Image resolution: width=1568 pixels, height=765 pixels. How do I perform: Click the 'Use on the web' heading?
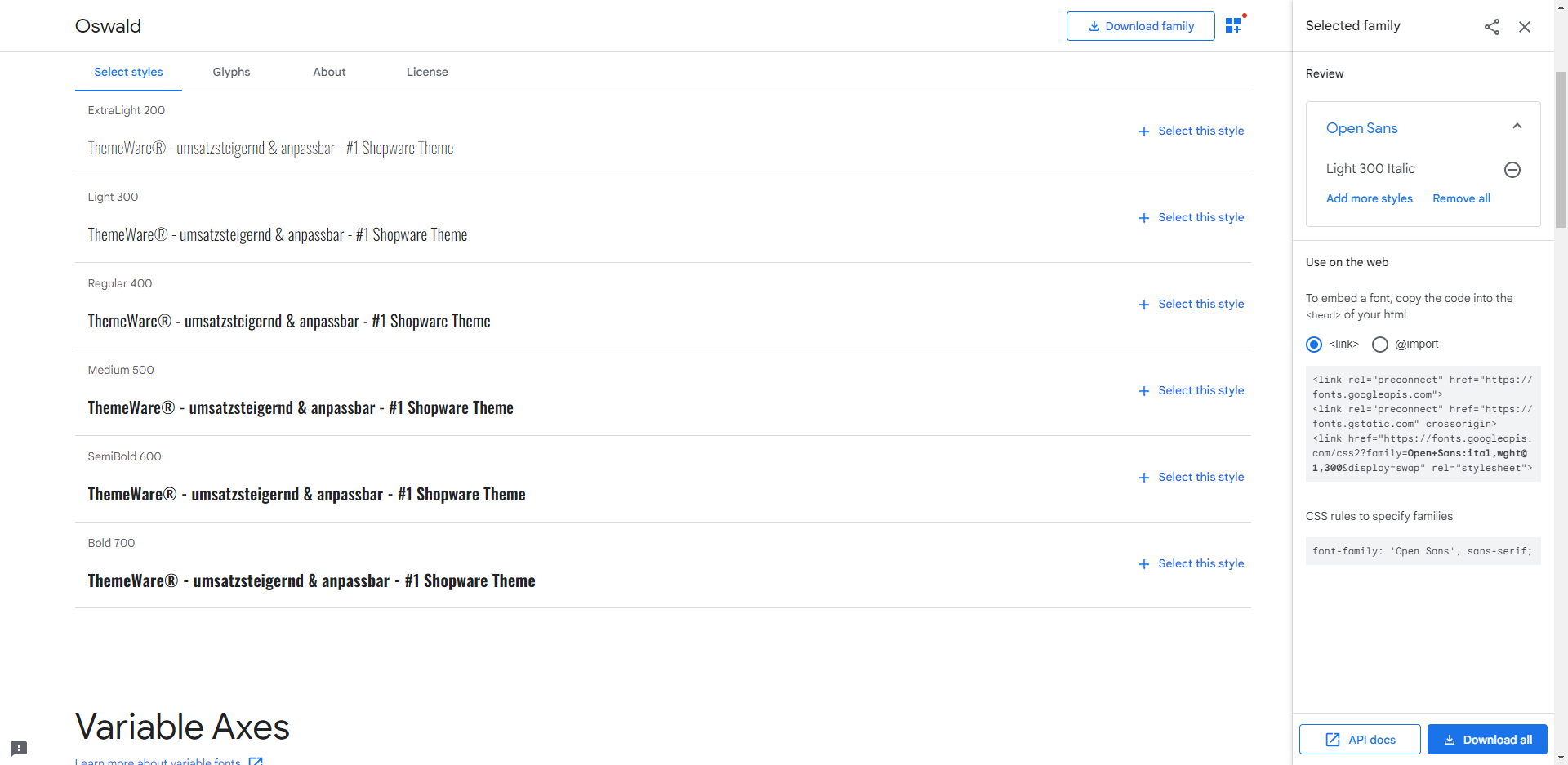(x=1347, y=262)
